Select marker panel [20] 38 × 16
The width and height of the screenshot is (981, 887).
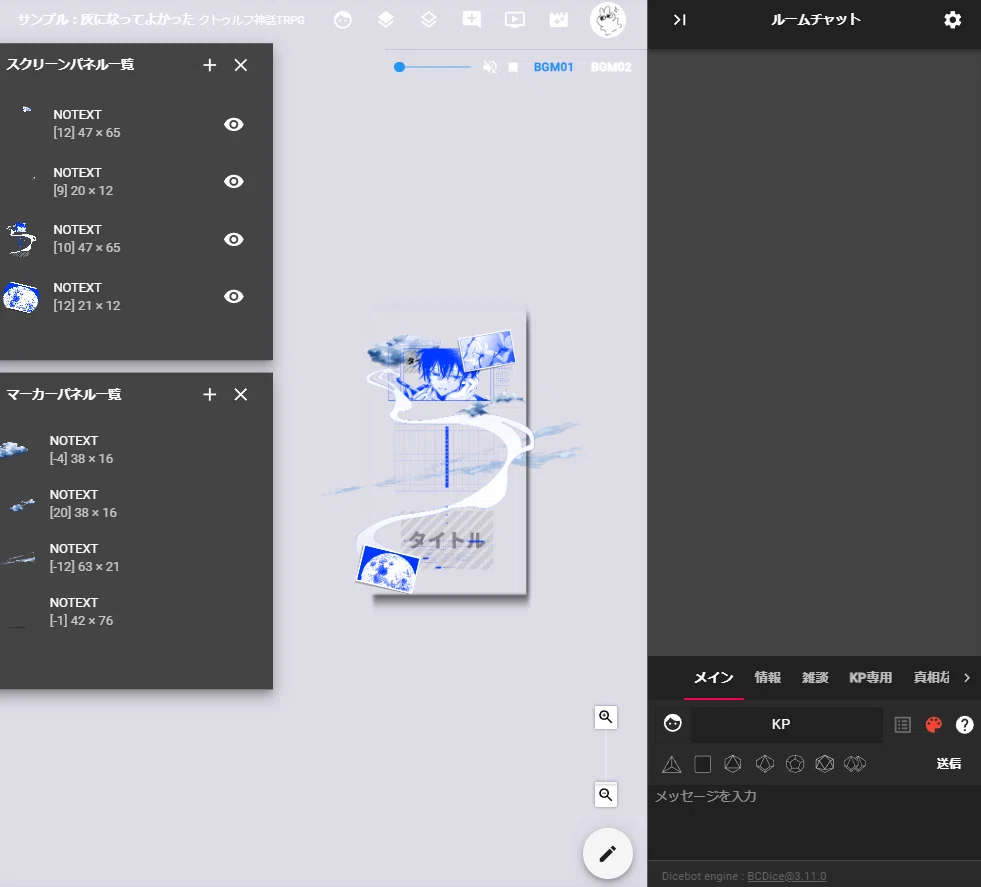pyautogui.click(x=136, y=504)
